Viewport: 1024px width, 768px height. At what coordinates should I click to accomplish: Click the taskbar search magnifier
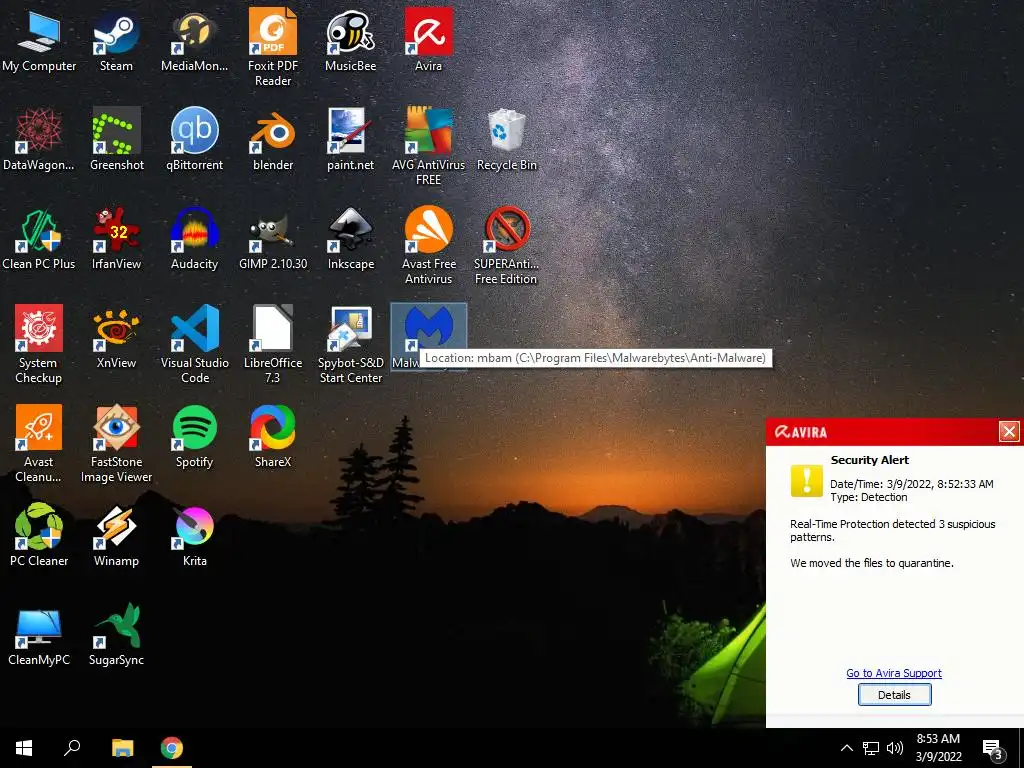coord(72,748)
